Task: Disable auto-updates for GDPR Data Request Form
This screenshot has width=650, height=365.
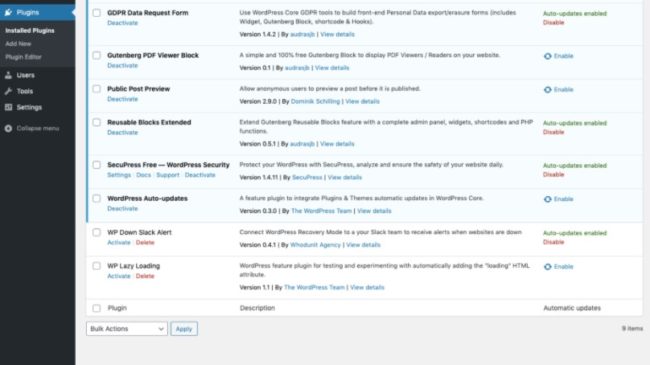Action: click(553, 22)
